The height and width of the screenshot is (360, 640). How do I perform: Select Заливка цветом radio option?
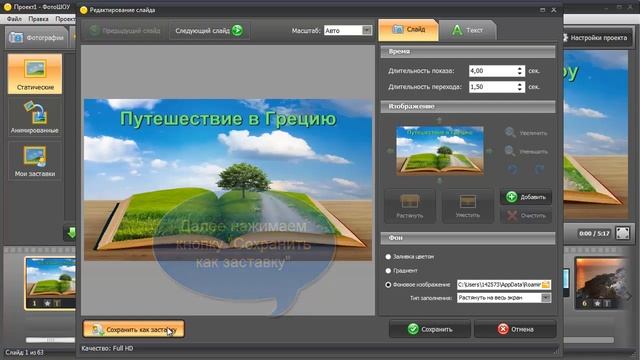(388, 257)
